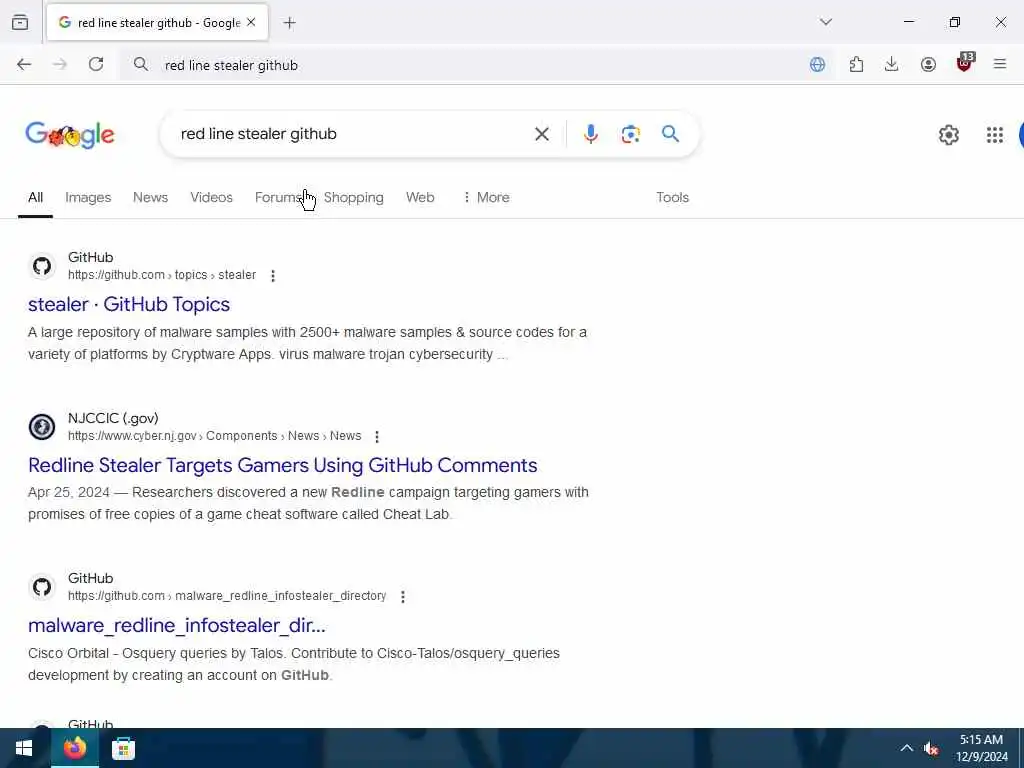Clear the Google search box
Screen dimensions: 1024x768
point(541,134)
